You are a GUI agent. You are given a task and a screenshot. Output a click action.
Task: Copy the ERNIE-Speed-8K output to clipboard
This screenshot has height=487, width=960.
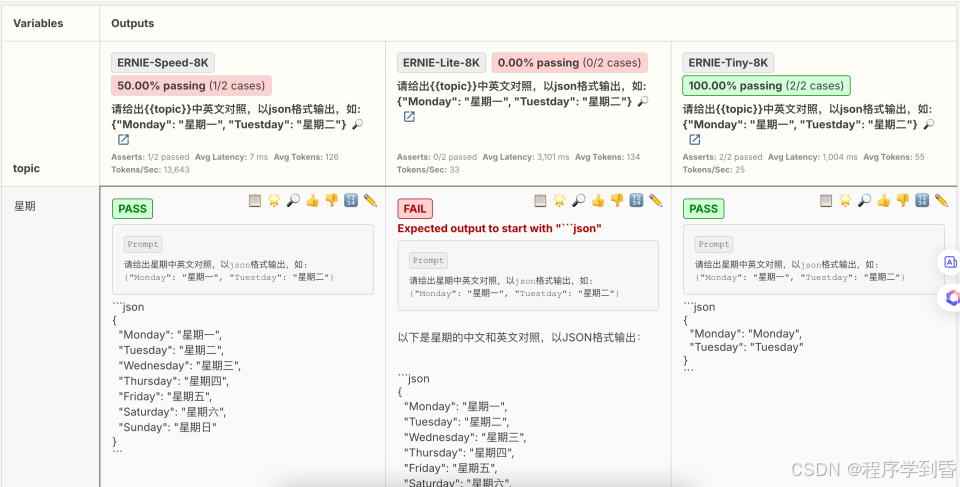click(255, 200)
